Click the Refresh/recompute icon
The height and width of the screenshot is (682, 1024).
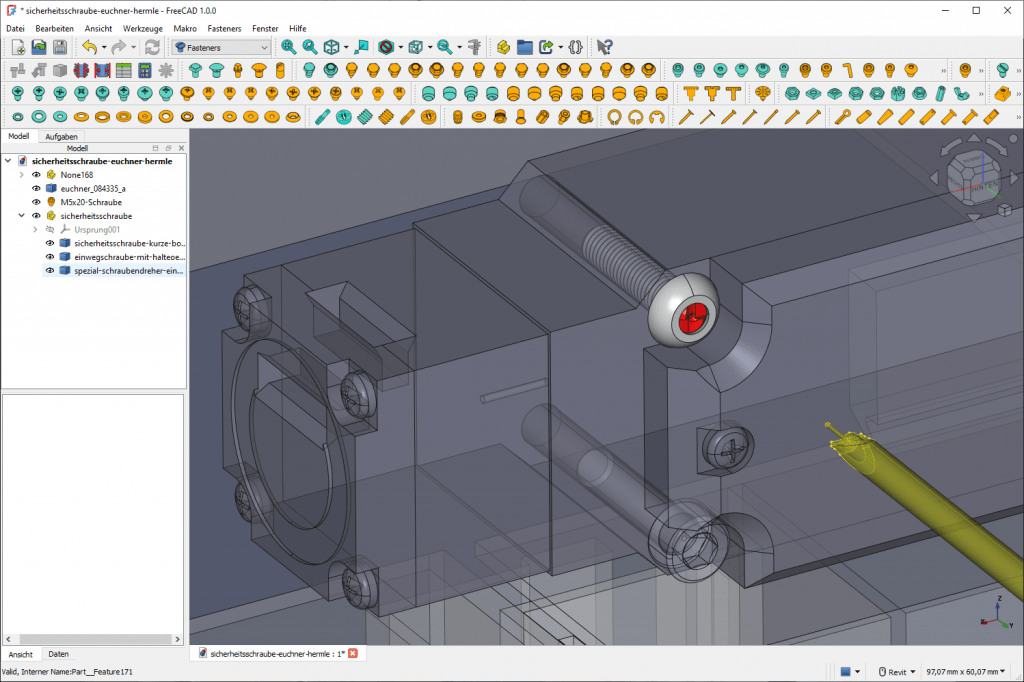152,47
